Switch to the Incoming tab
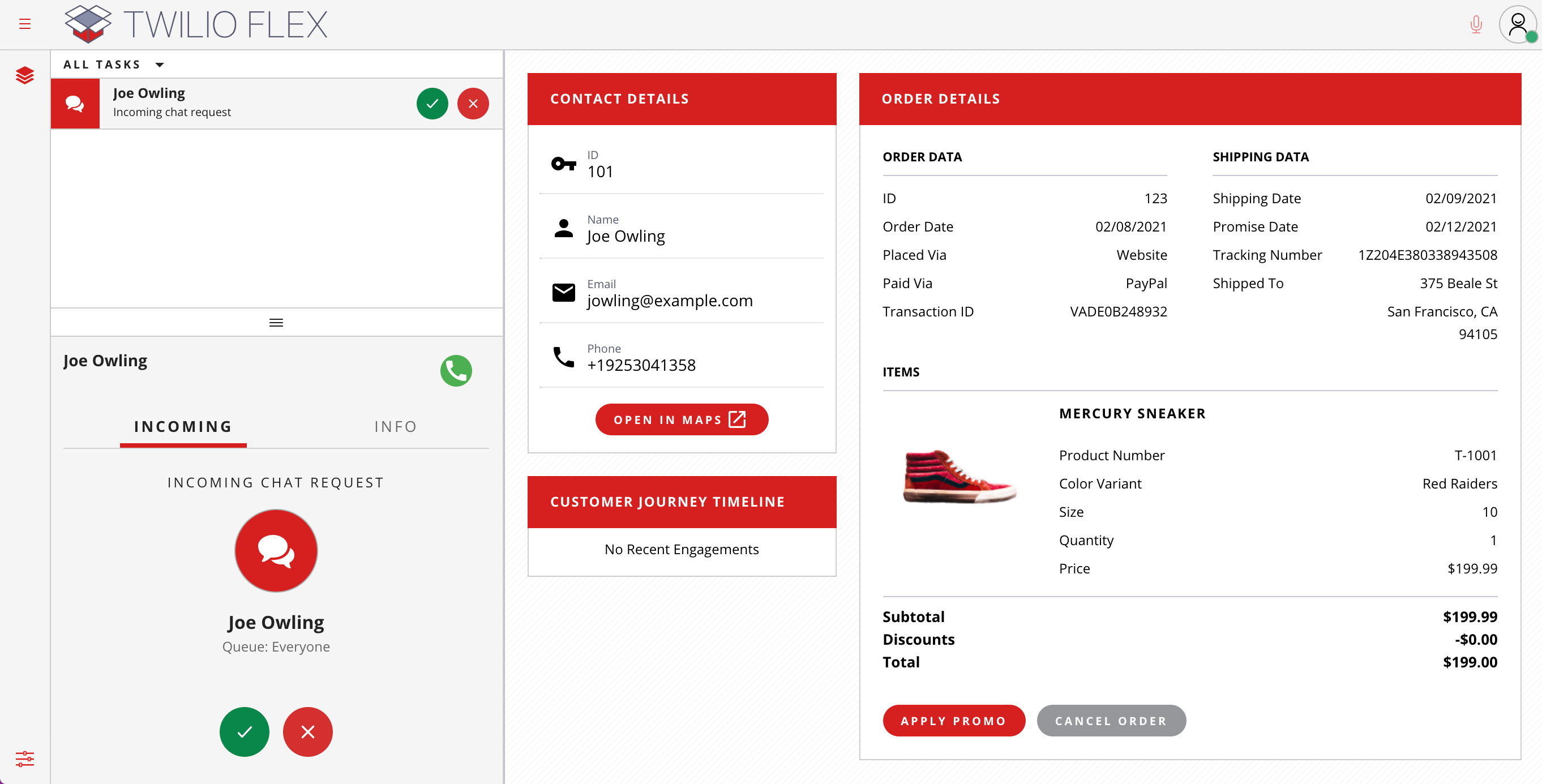Screen dimensions: 1542x784 [183, 427]
